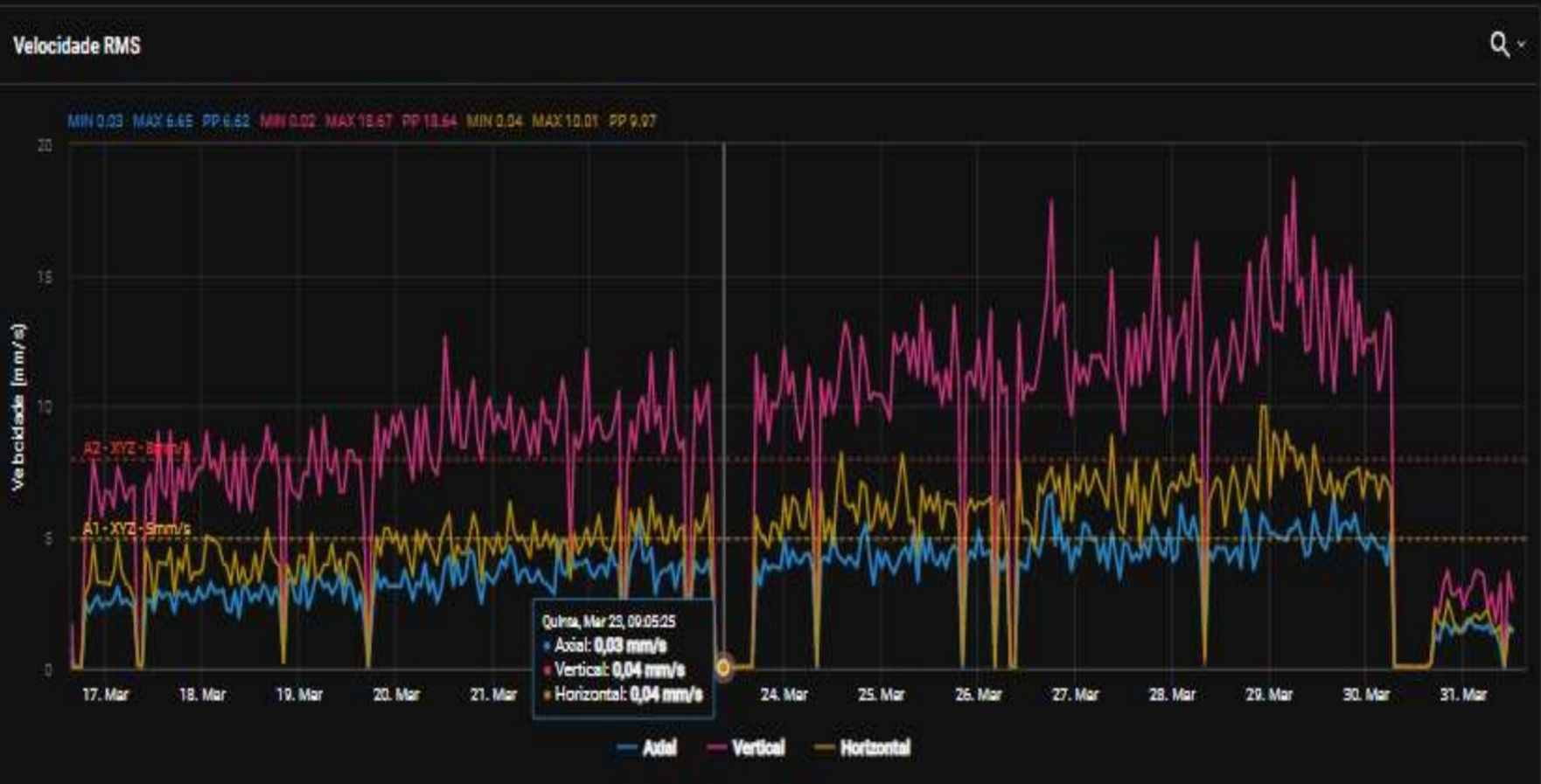The height and width of the screenshot is (784, 1541).
Task: Click tooltip row 'Horizontal: 0,04 mm/s'
Action: coord(623,695)
